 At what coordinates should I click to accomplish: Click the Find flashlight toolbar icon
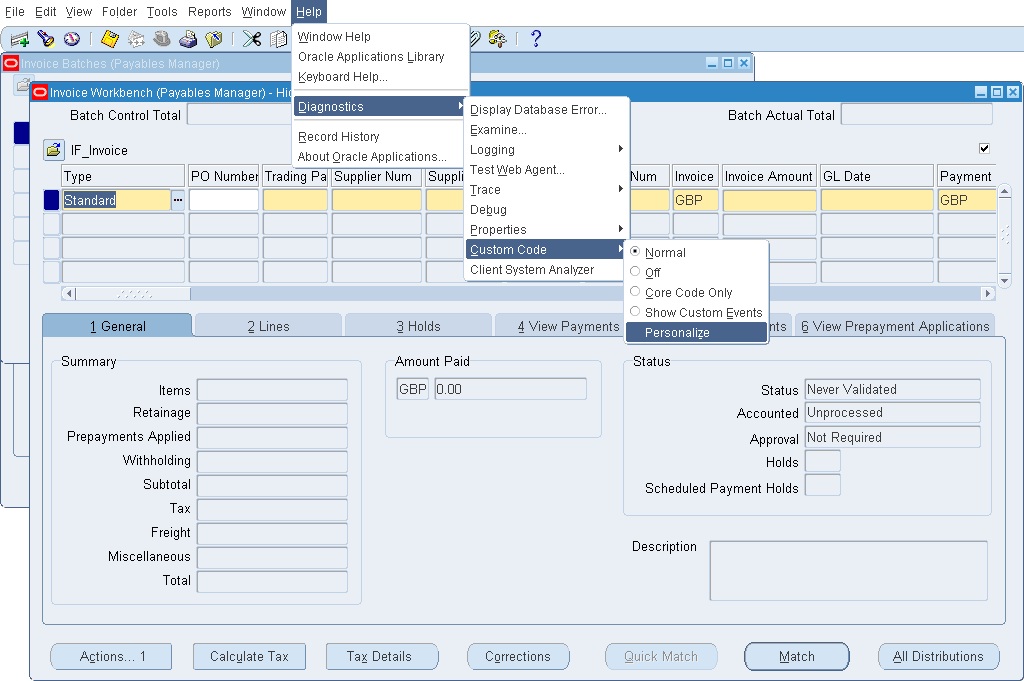pos(46,39)
